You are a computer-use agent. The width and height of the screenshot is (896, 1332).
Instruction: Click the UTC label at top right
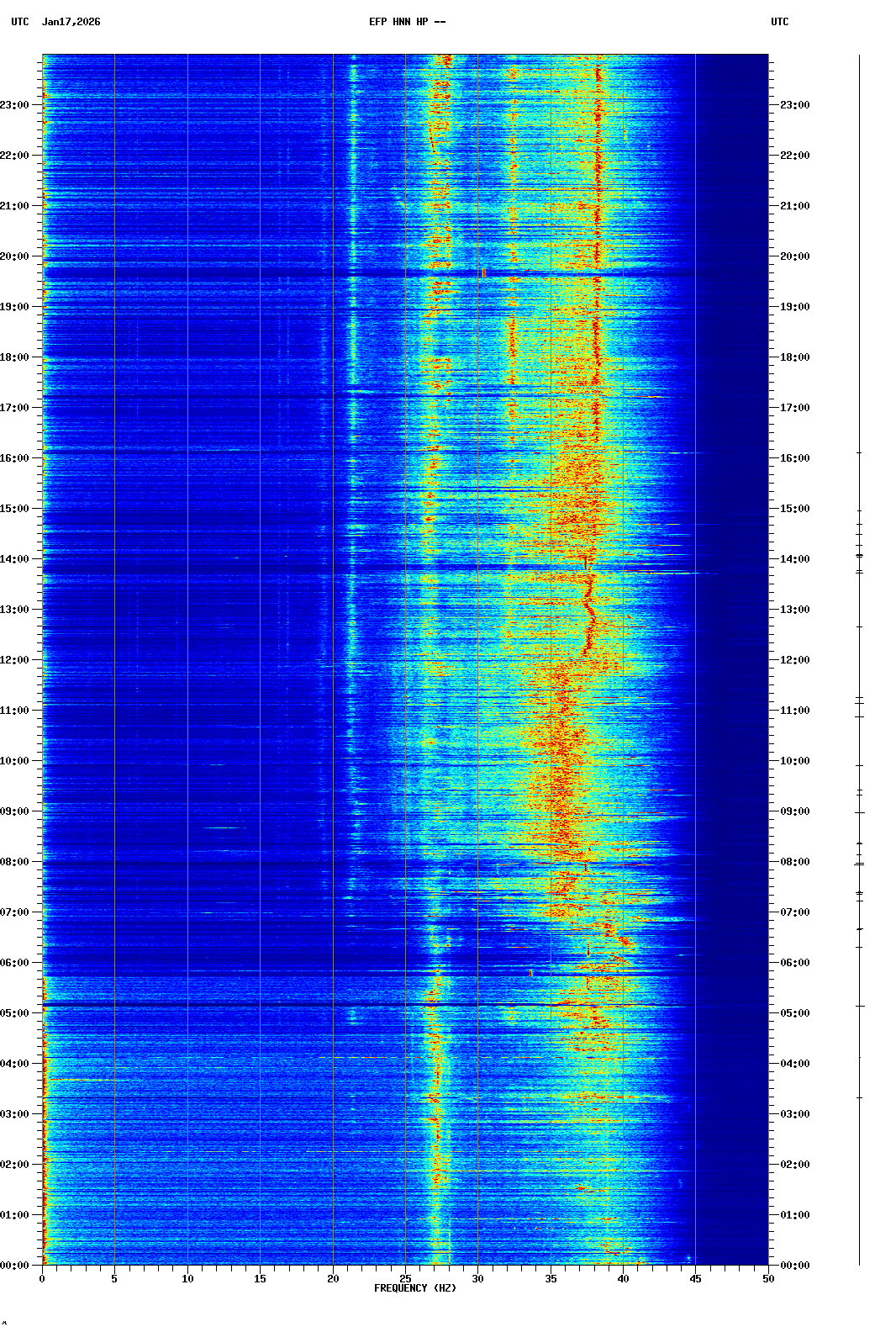pyautogui.click(x=779, y=22)
